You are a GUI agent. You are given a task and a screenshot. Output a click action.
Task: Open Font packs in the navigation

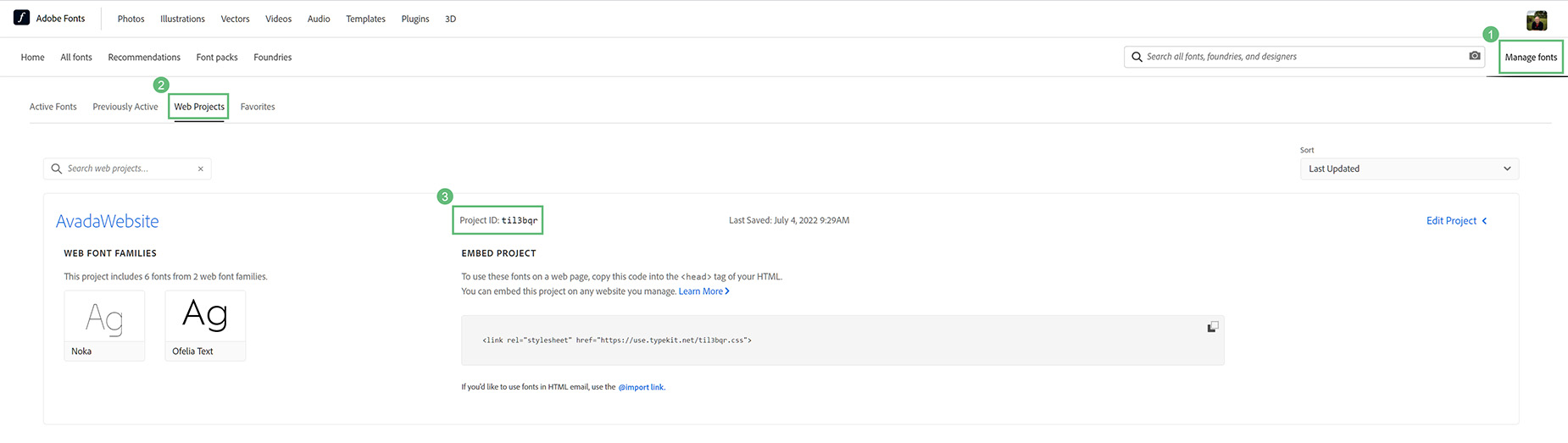217,58
